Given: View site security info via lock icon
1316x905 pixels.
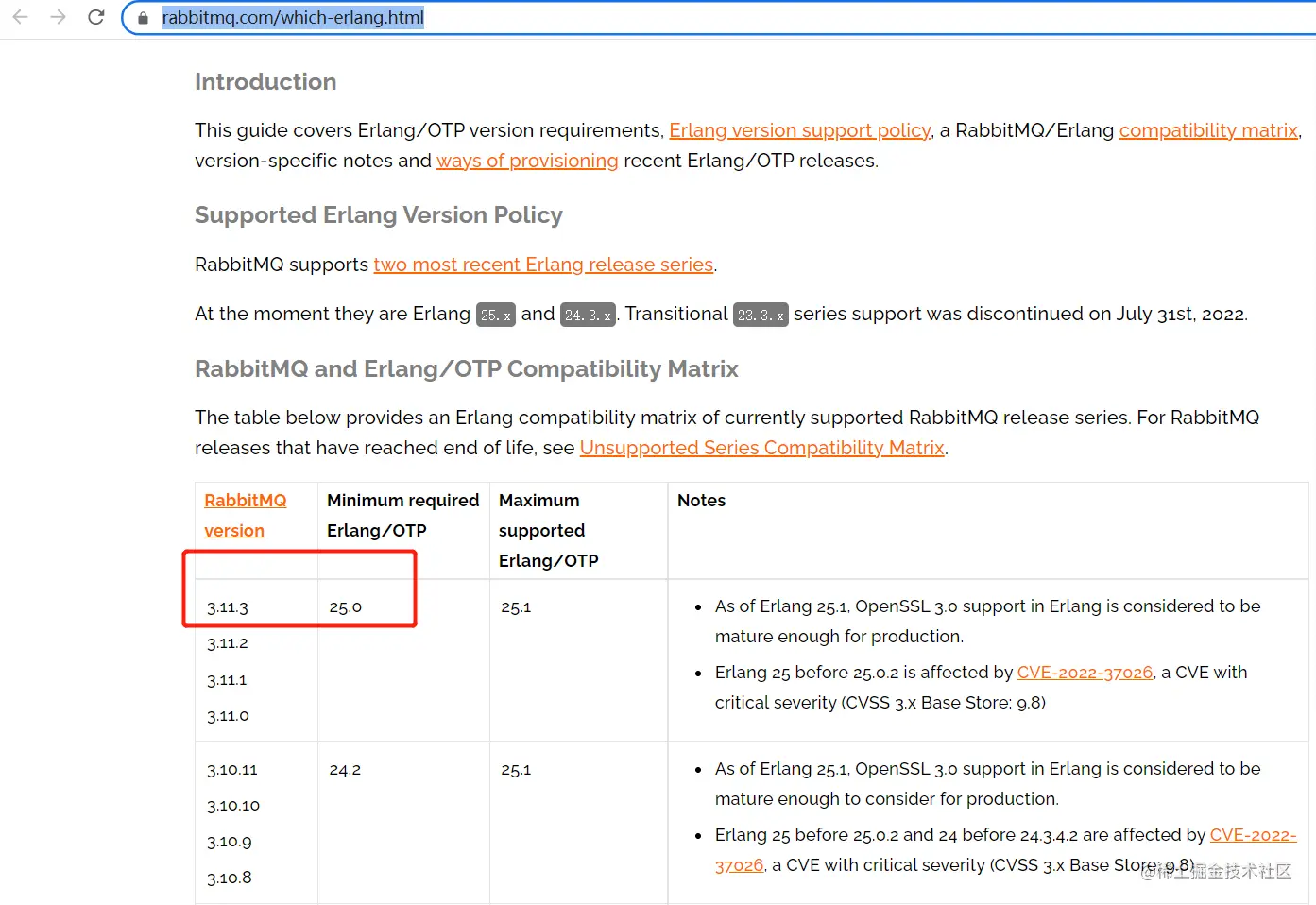Looking at the screenshot, I should (143, 18).
